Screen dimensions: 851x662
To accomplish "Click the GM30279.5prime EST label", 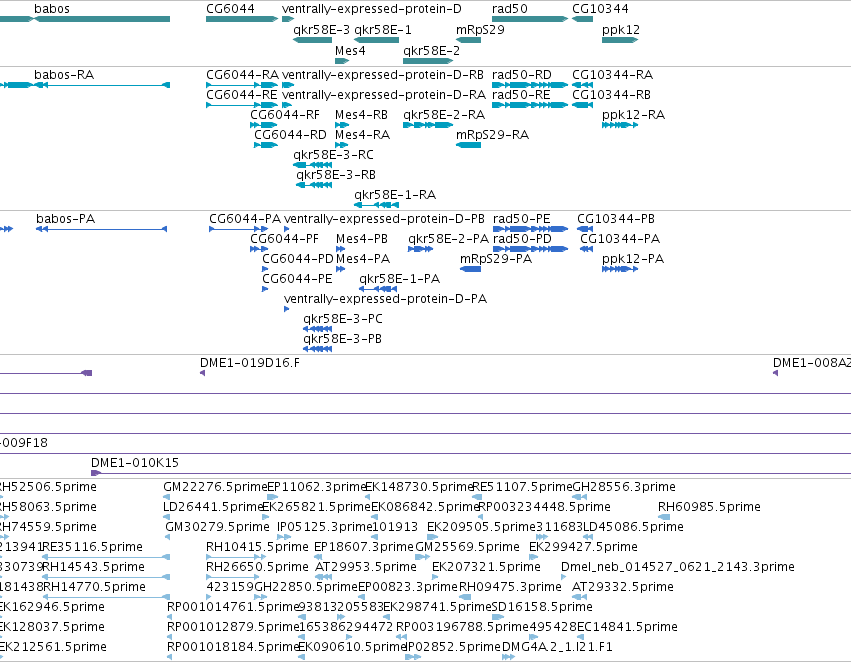I will point(218,527).
